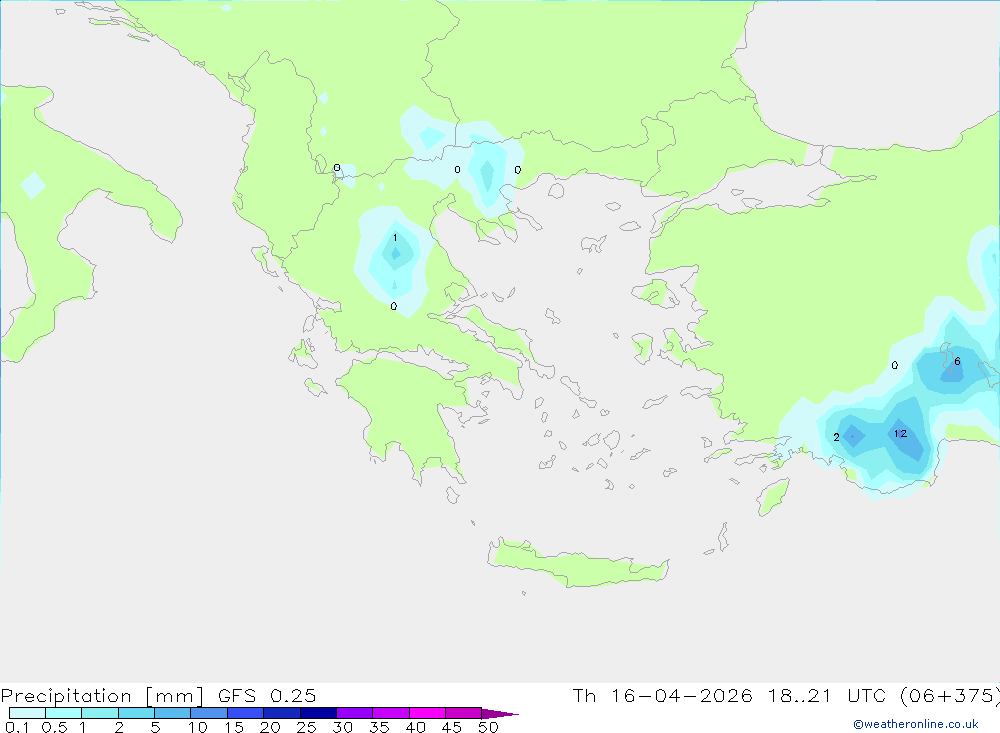The image size is (1000, 733).
Task: Pick the 5–10 mm legend color box
Action: click(172, 713)
